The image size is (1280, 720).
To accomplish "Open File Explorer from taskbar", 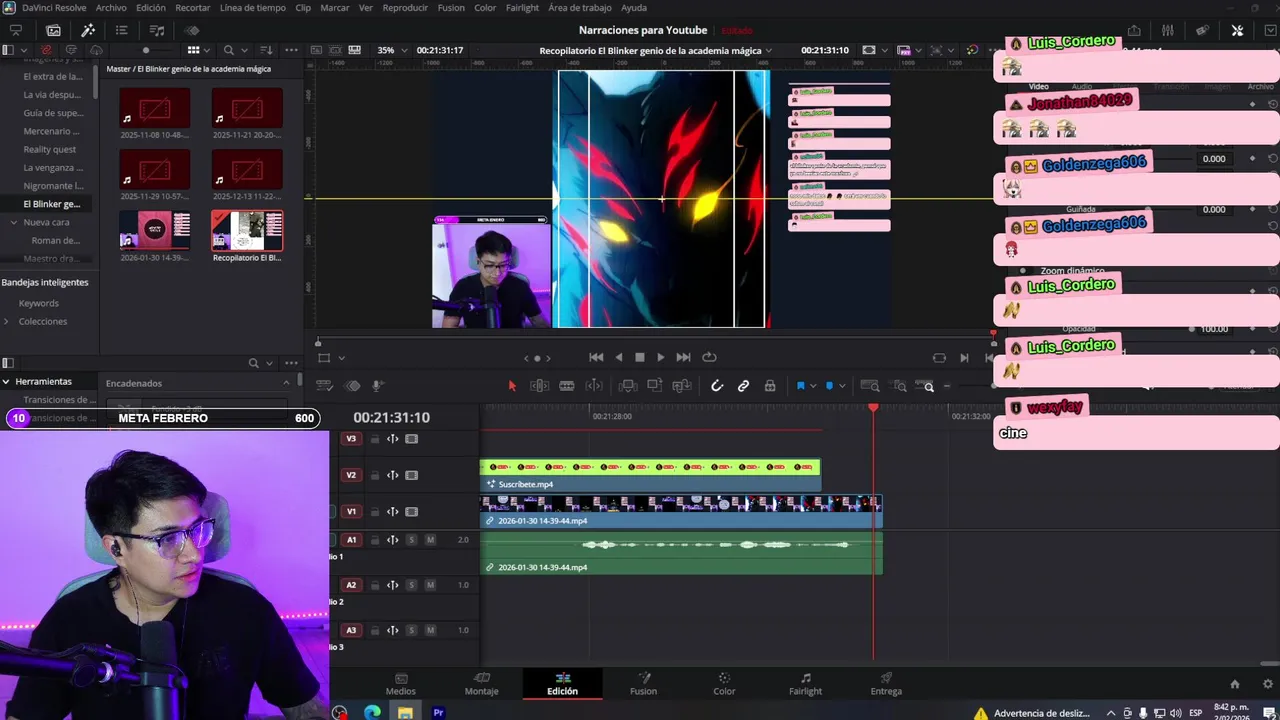I will point(405,712).
